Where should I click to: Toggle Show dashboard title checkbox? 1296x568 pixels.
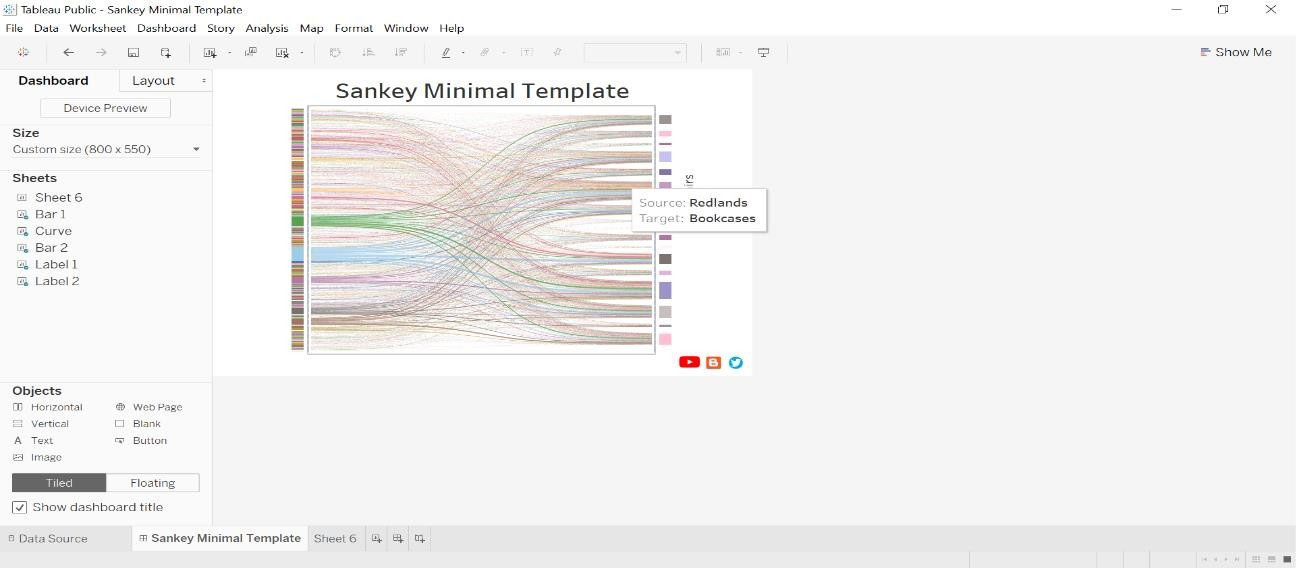(19, 507)
